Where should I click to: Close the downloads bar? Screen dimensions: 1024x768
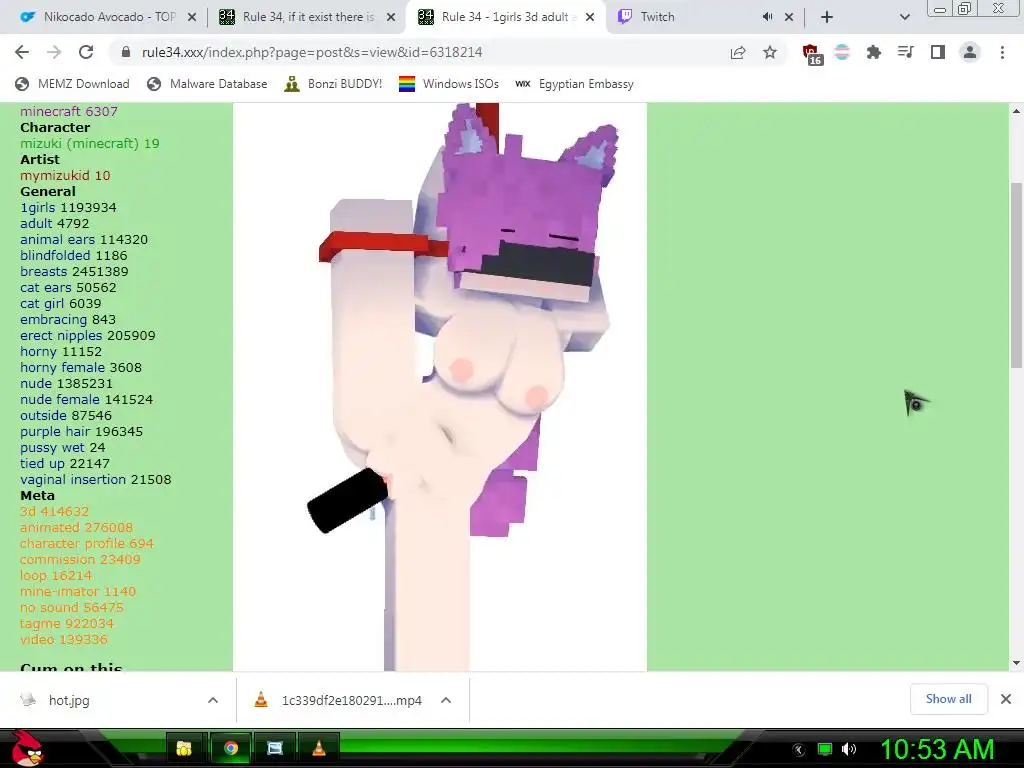point(1006,699)
